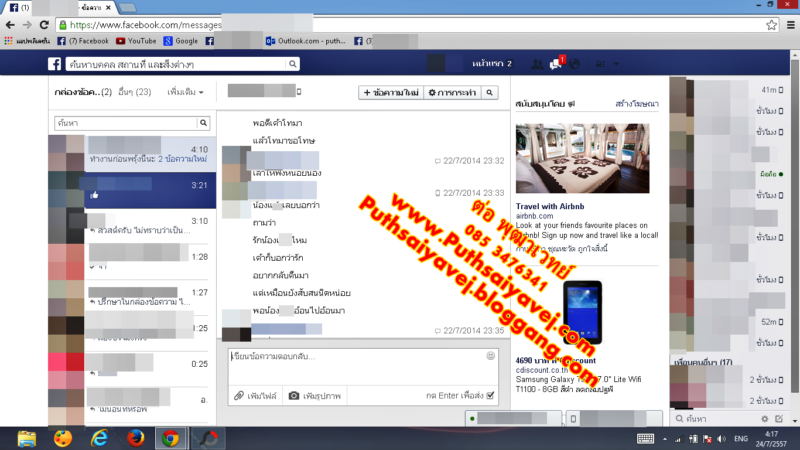Select the online chat contact มือถือ
This screenshot has height=450, width=800.
727,174
